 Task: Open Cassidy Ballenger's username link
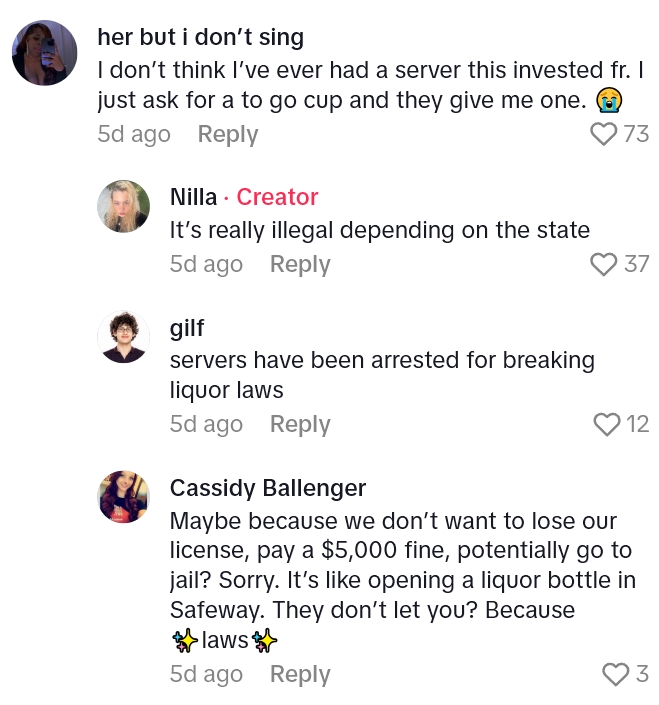coord(268,488)
